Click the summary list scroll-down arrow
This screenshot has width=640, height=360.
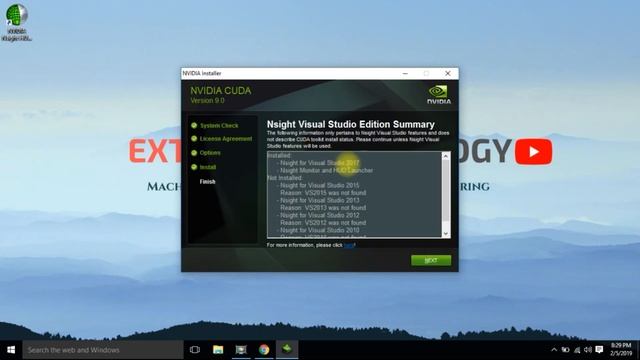(446, 233)
